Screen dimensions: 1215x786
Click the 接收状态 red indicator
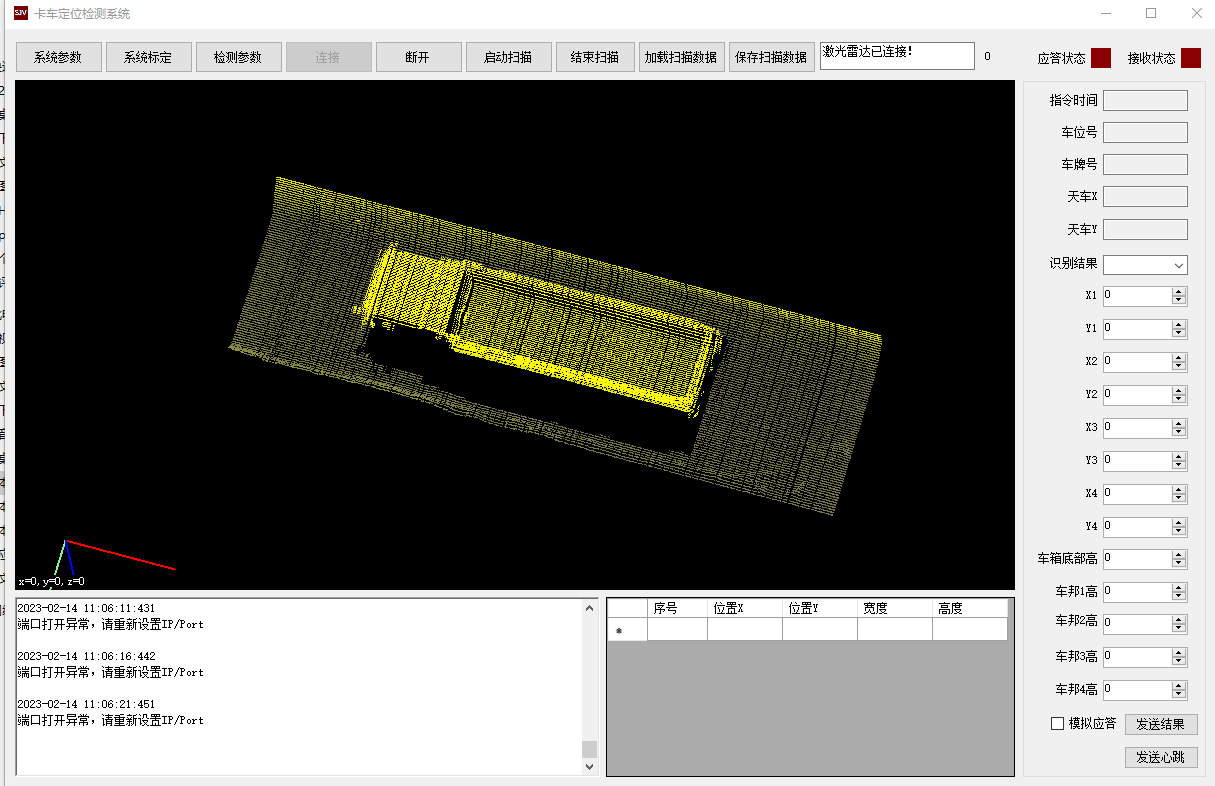pyautogui.click(x=1191, y=58)
